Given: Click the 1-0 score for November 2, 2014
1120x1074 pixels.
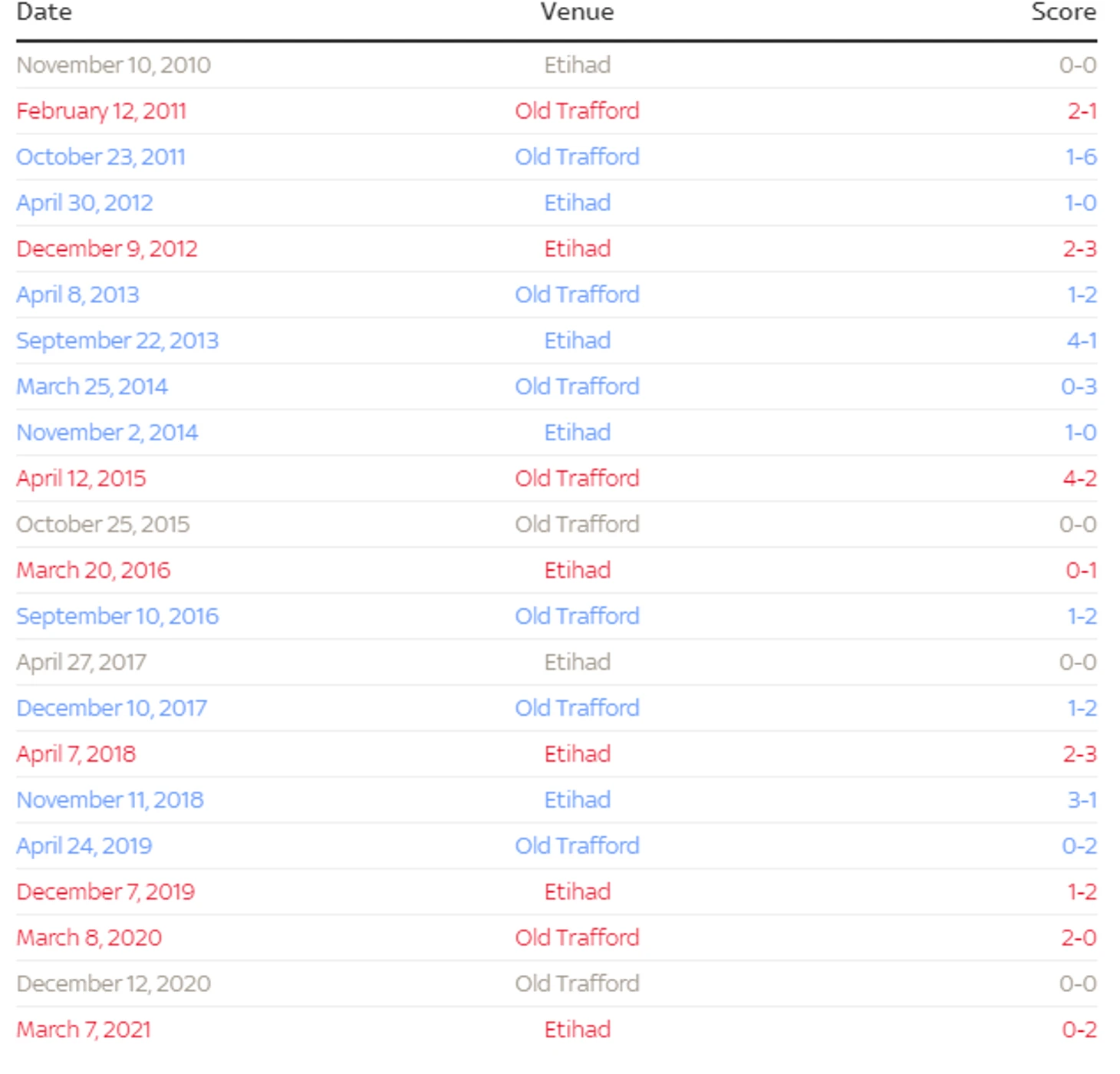Looking at the screenshot, I should (x=1080, y=433).
